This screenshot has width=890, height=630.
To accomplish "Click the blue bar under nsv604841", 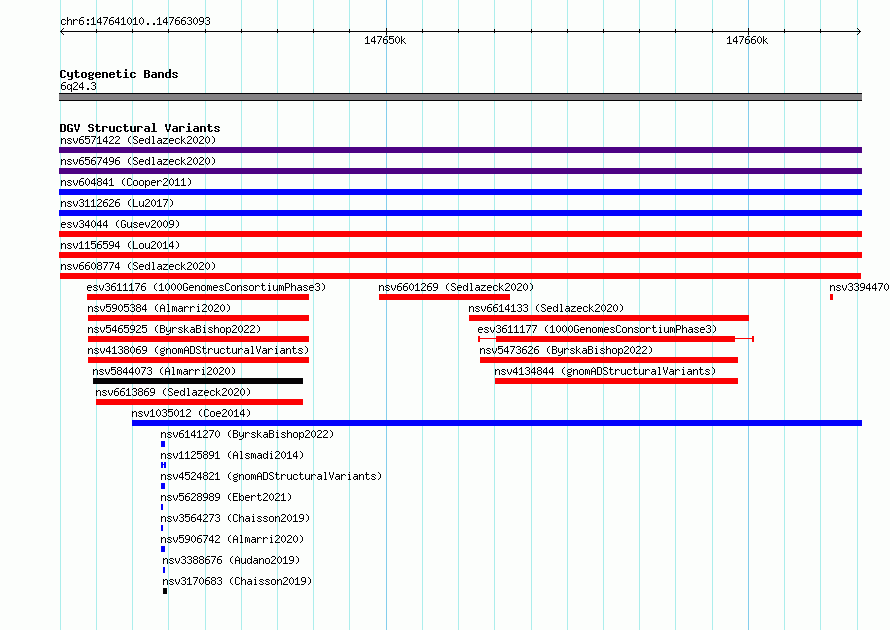I will click(x=460, y=192).
